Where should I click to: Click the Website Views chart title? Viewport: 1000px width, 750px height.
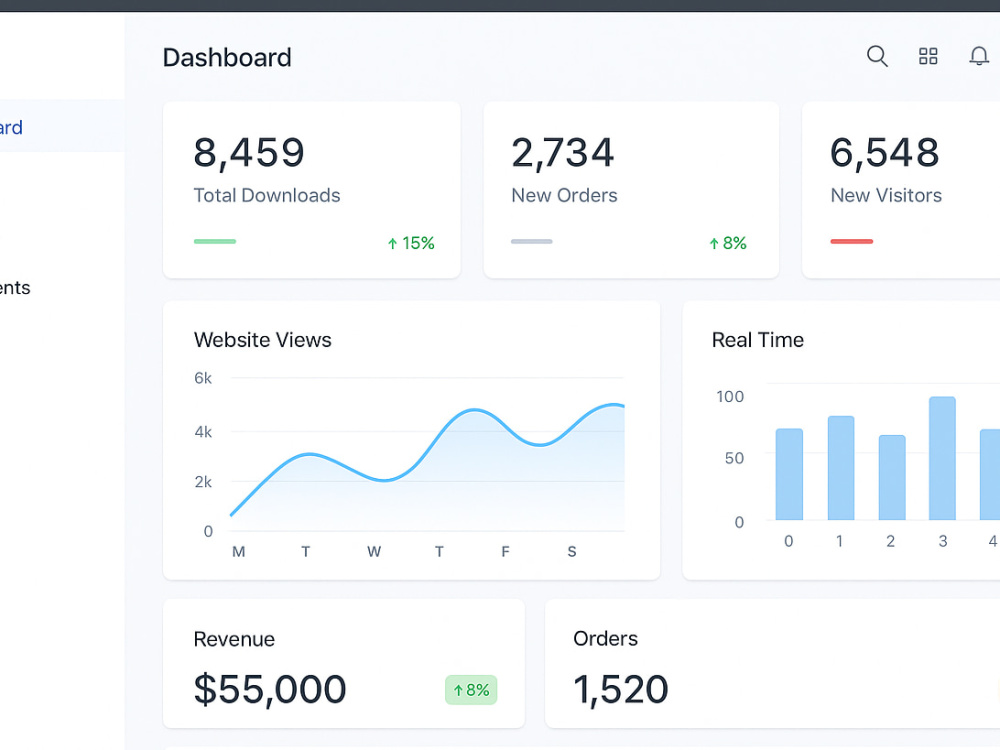click(x=263, y=340)
